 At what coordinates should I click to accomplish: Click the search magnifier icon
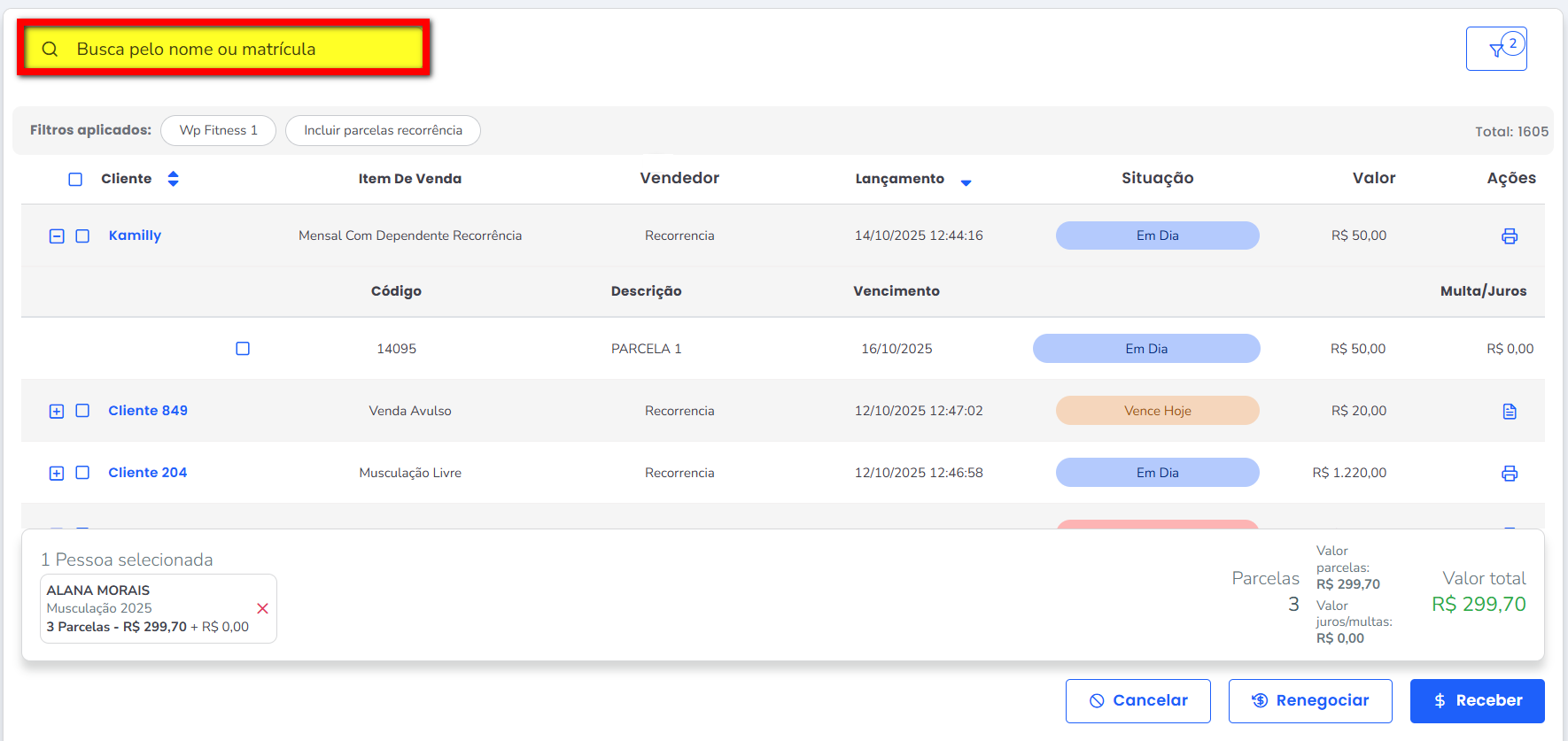pyautogui.click(x=50, y=50)
